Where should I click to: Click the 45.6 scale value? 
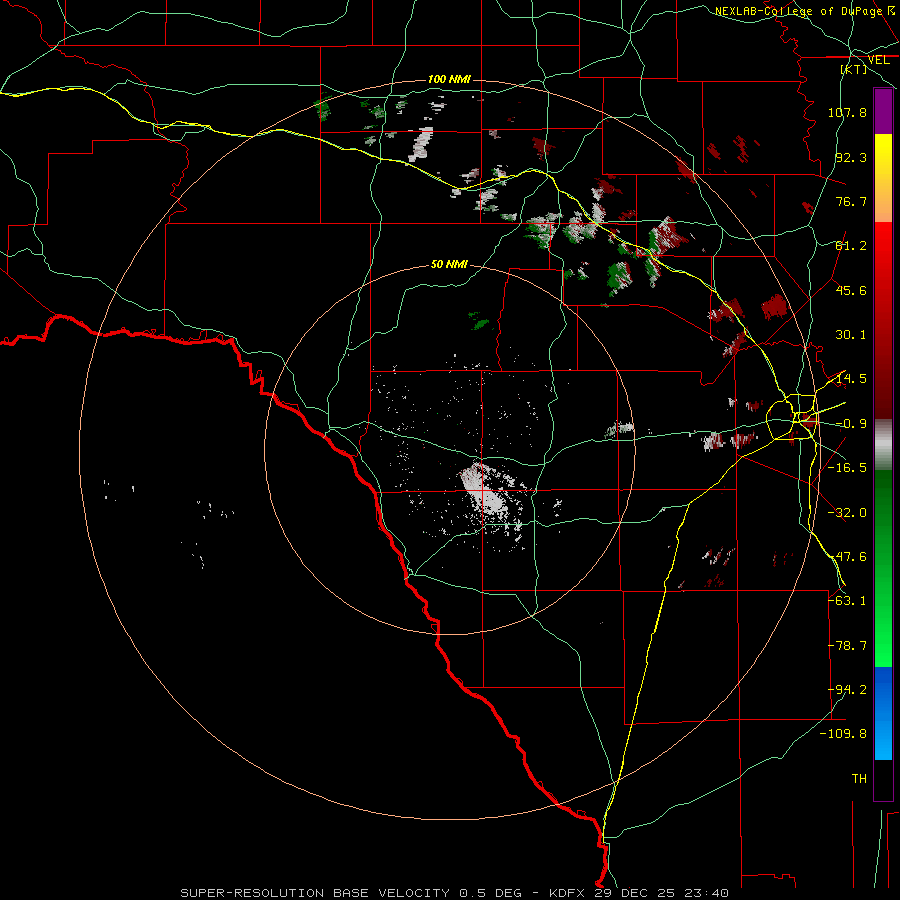(851, 290)
